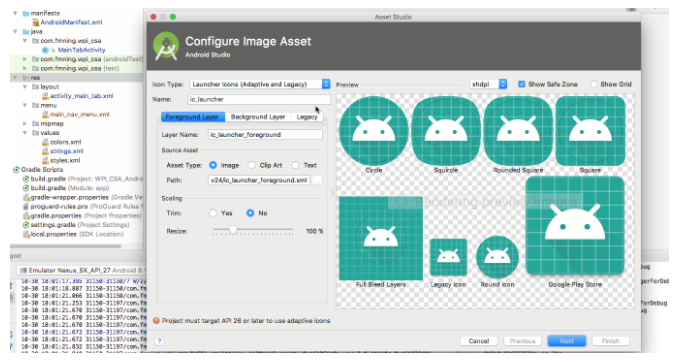Select the Image asset type radio button
The image size is (682, 362).
[213, 165]
